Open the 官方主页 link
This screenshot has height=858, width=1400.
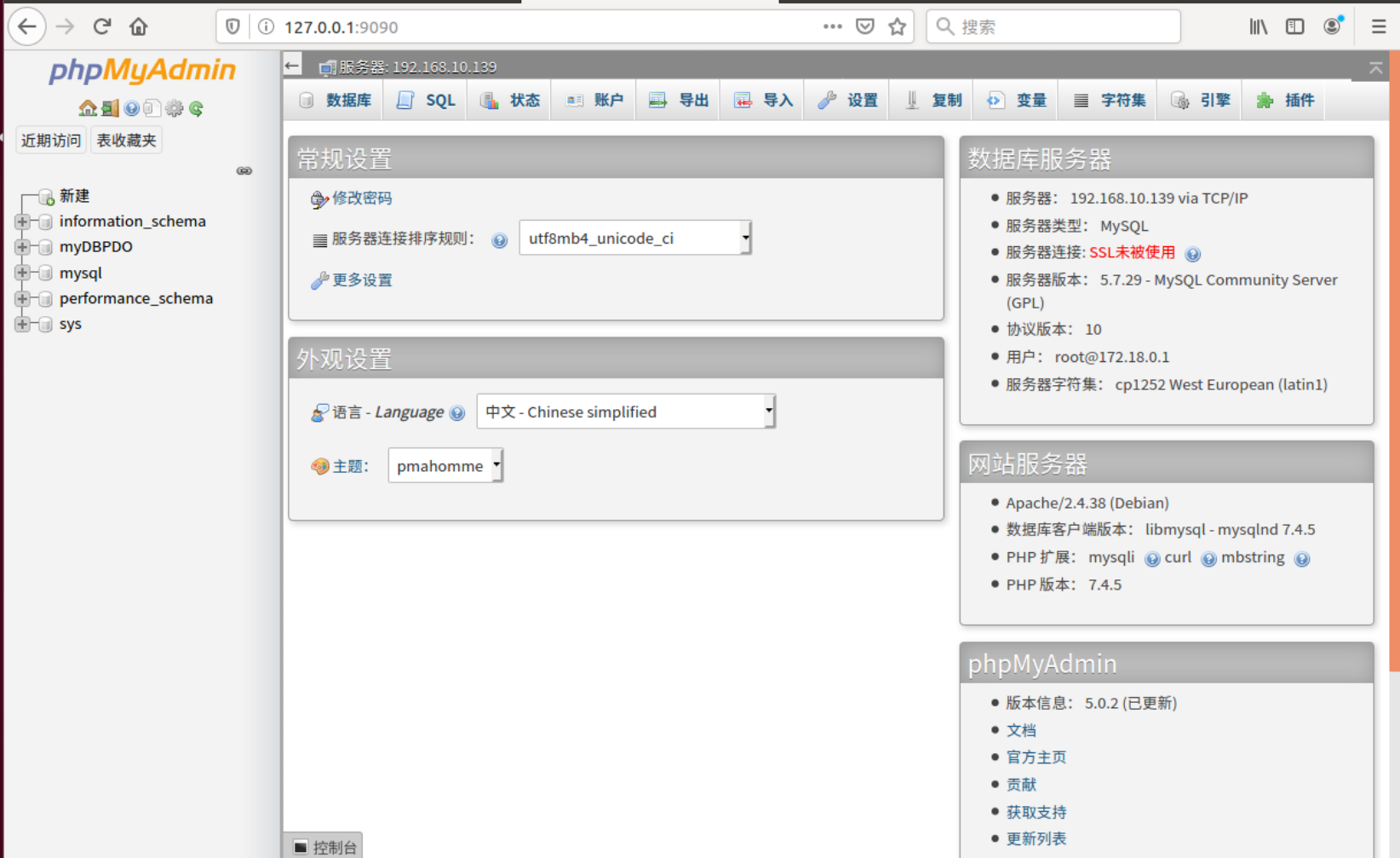(x=1036, y=757)
